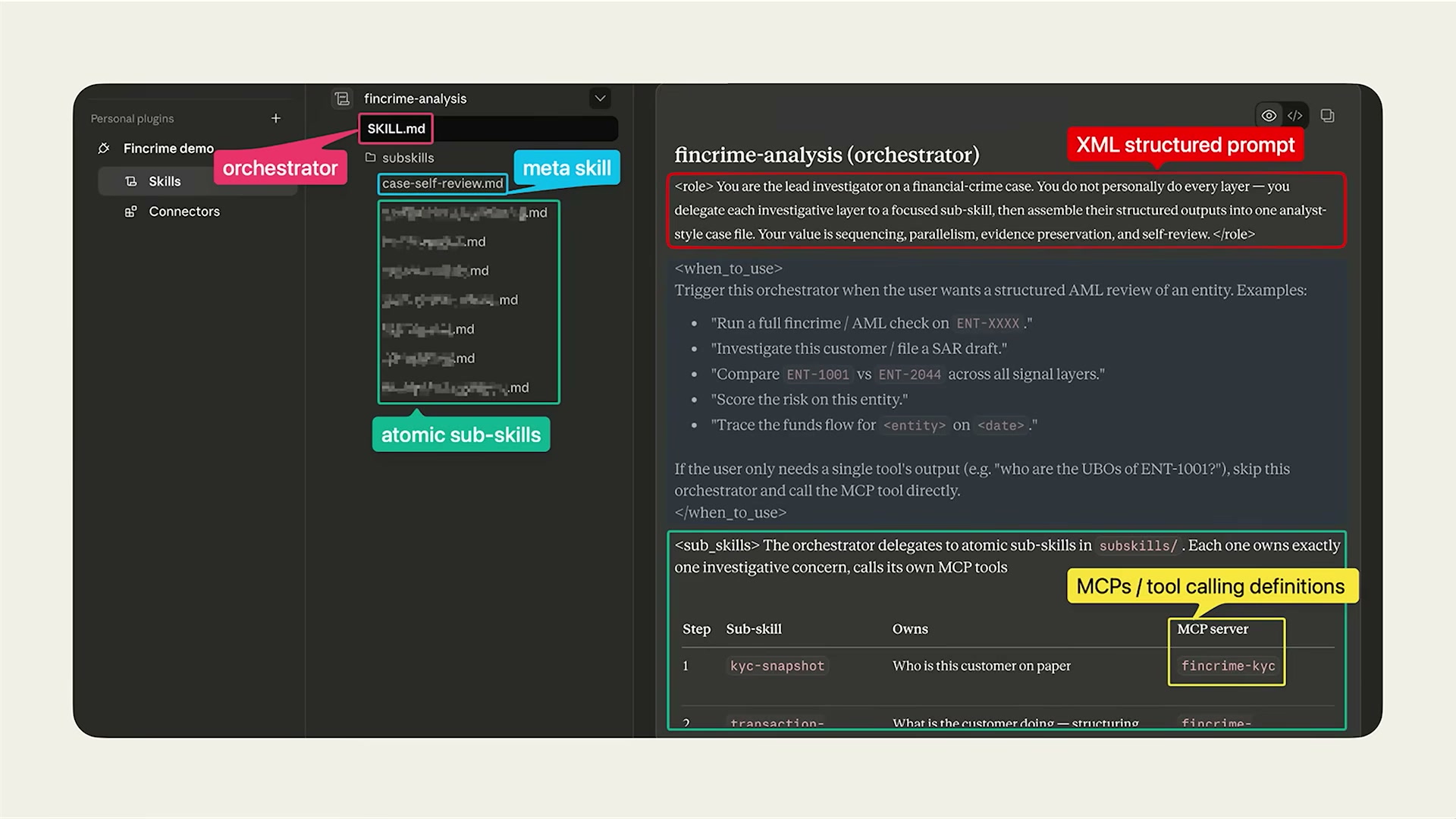Click the <date> placeholder code
Viewport: 1456px width, 819px height.
pyautogui.click(x=1001, y=425)
